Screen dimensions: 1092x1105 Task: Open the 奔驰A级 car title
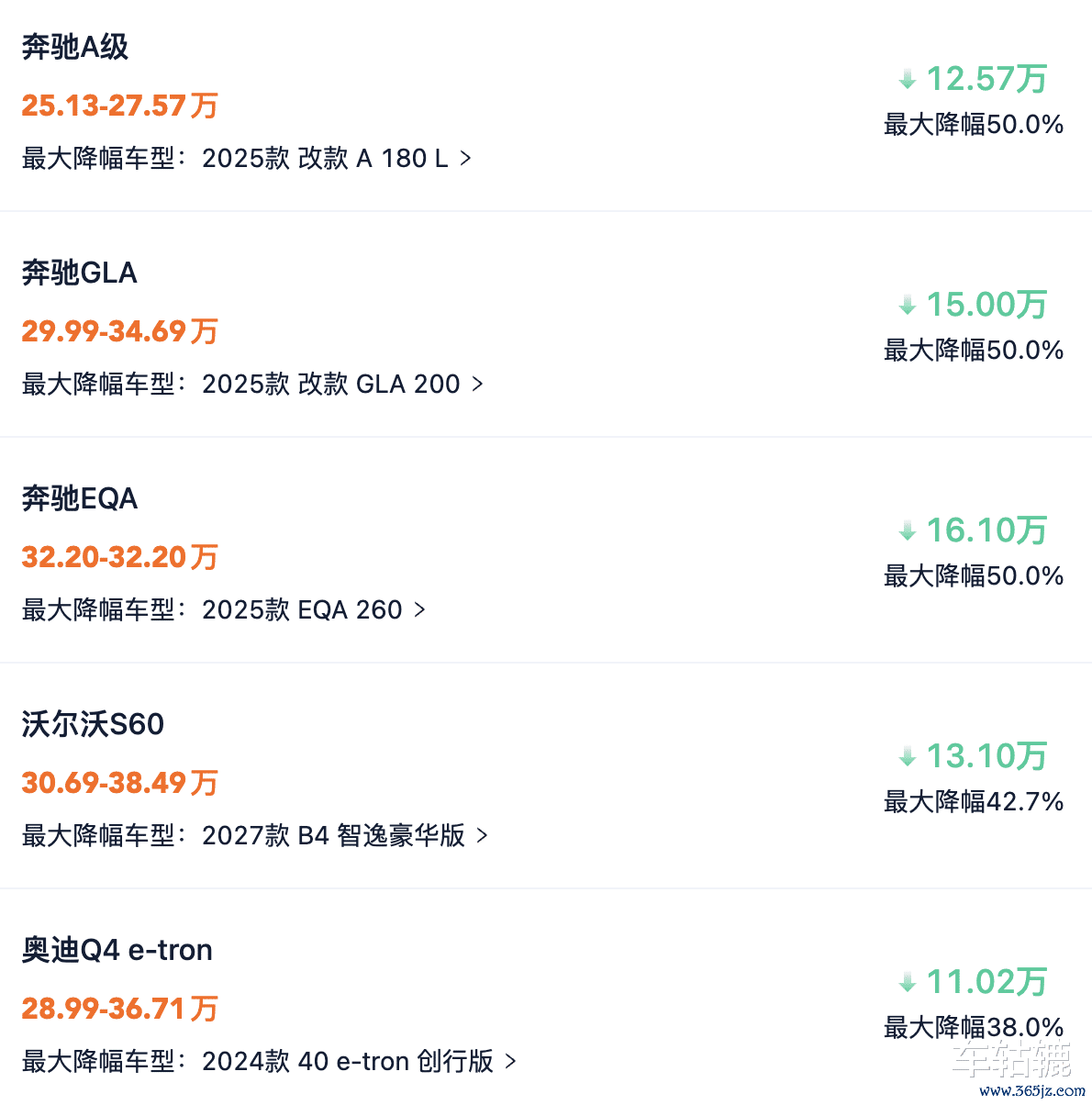click(x=75, y=47)
